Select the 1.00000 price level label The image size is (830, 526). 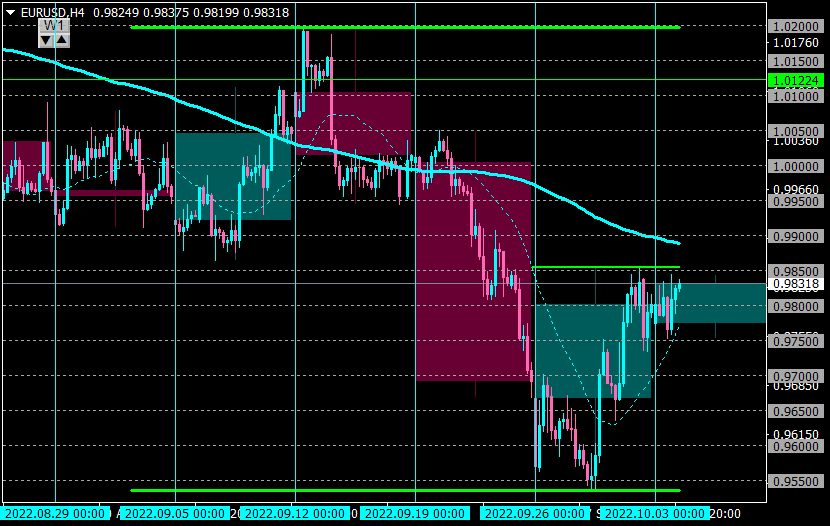(x=796, y=166)
